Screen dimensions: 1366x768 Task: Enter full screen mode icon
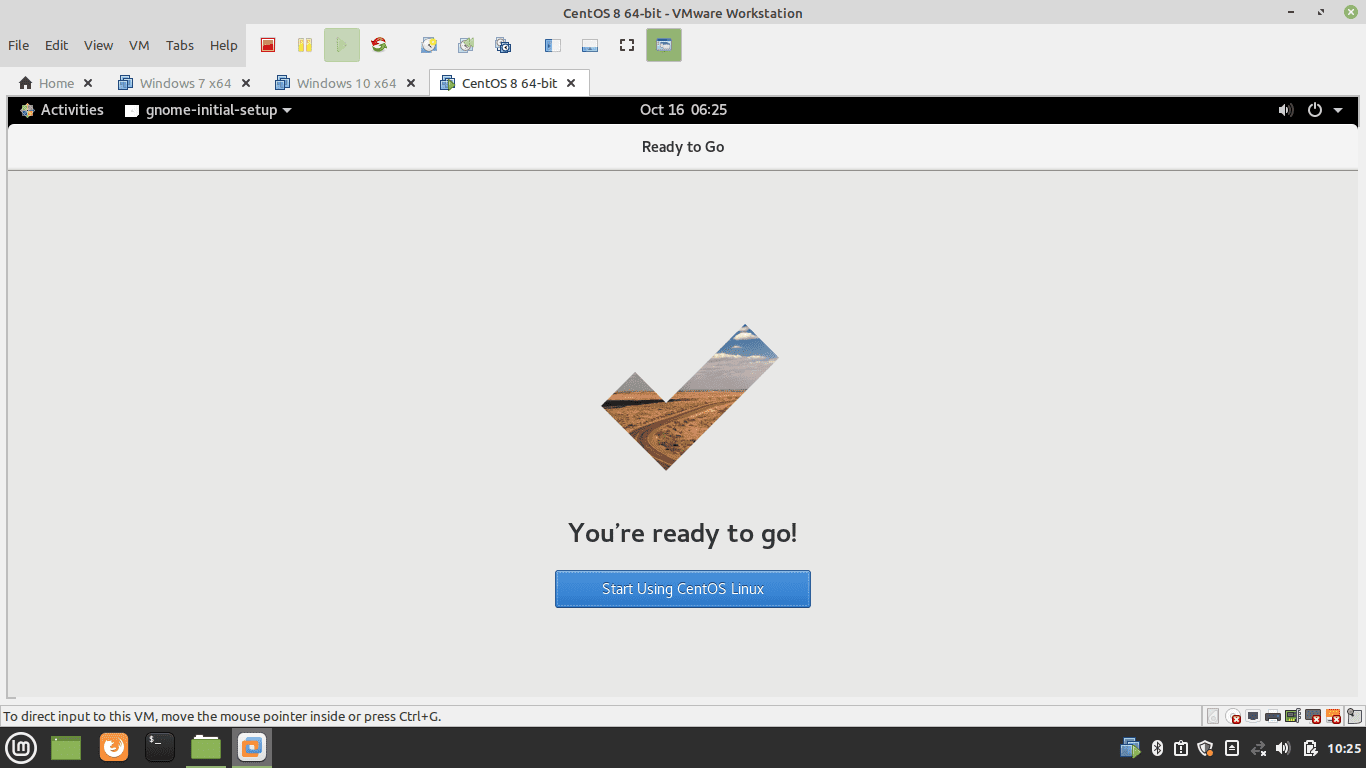(627, 45)
